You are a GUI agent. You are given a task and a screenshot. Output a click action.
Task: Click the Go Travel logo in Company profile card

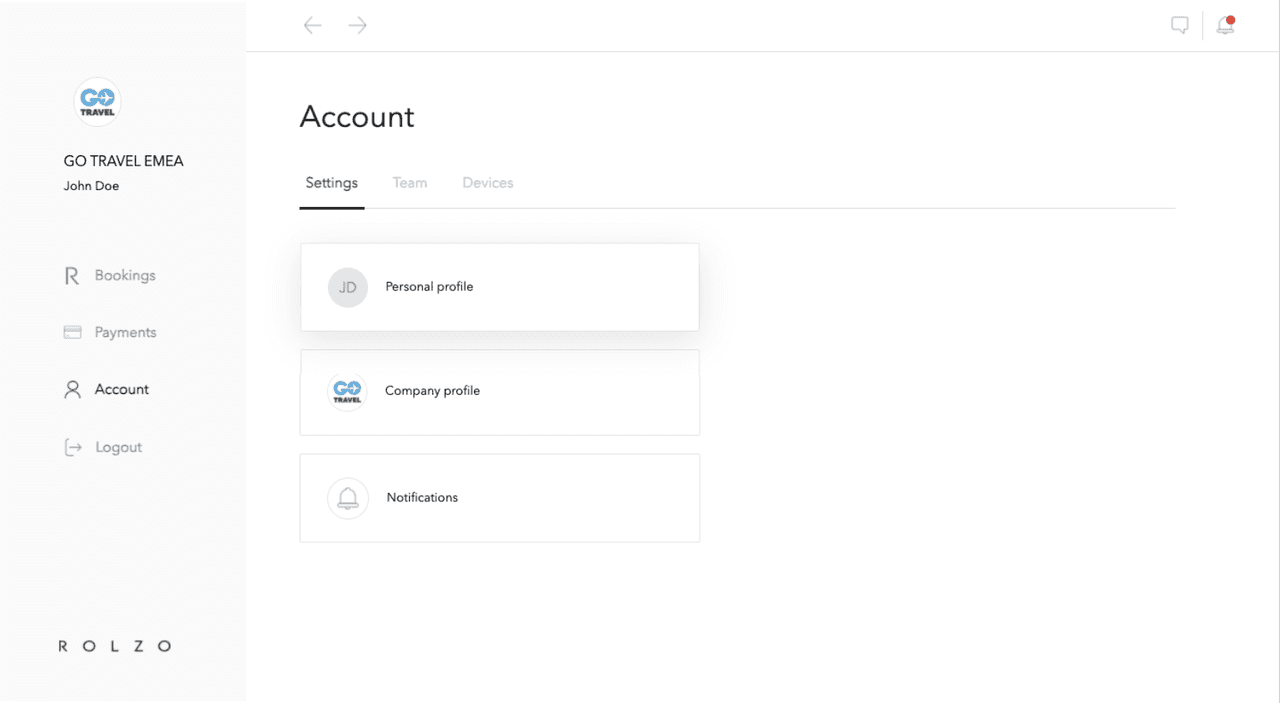click(x=348, y=391)
